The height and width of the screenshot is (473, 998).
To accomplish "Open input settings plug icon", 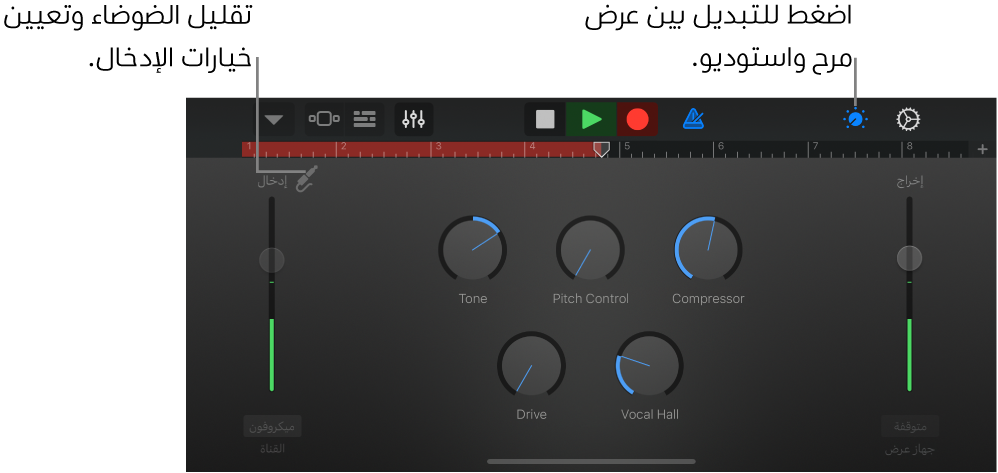I will (x=307, y=178).
